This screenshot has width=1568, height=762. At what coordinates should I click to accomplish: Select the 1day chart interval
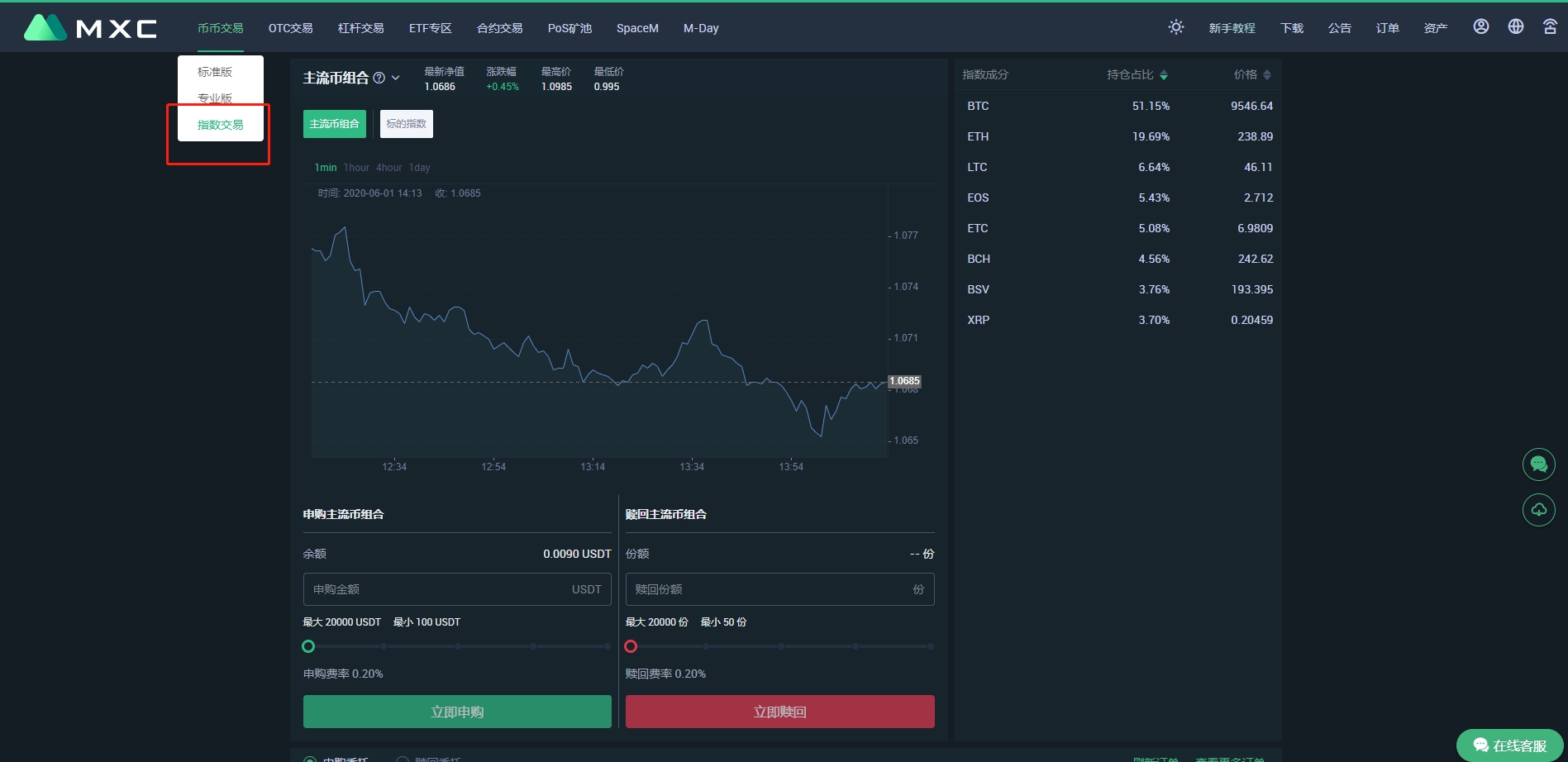coord(419,168)
